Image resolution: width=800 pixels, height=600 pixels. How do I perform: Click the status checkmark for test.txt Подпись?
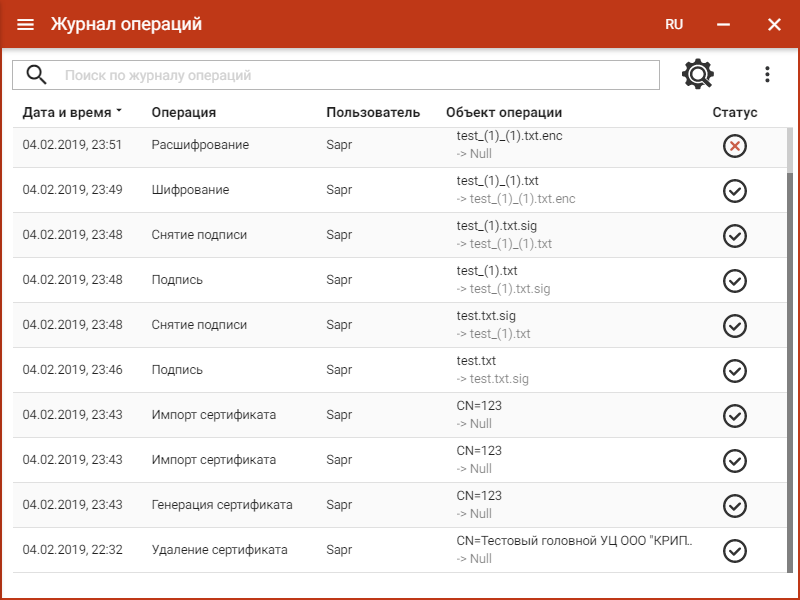(x=735, y=371)
